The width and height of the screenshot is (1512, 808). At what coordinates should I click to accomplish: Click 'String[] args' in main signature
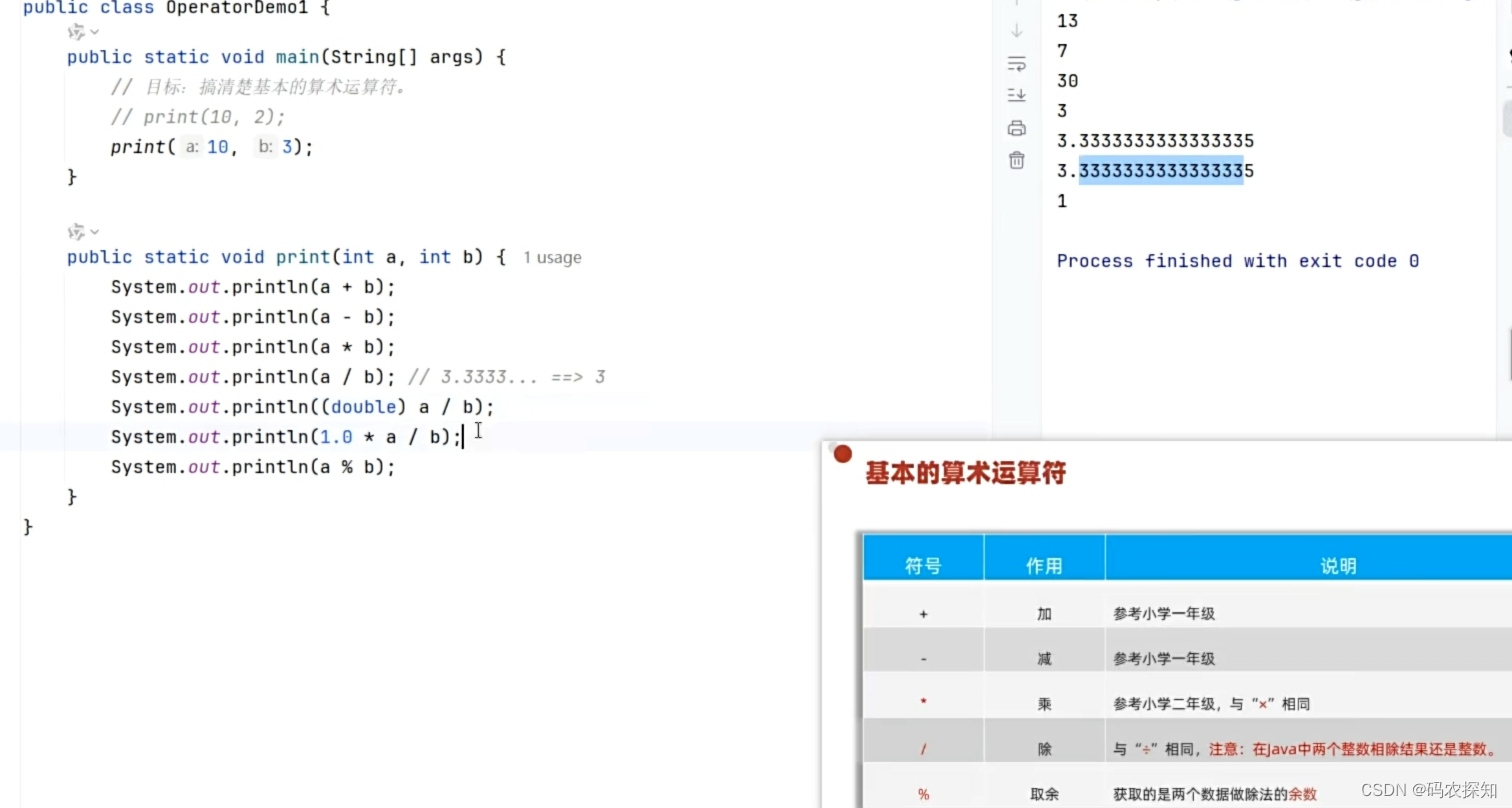[x=400, y=57]
